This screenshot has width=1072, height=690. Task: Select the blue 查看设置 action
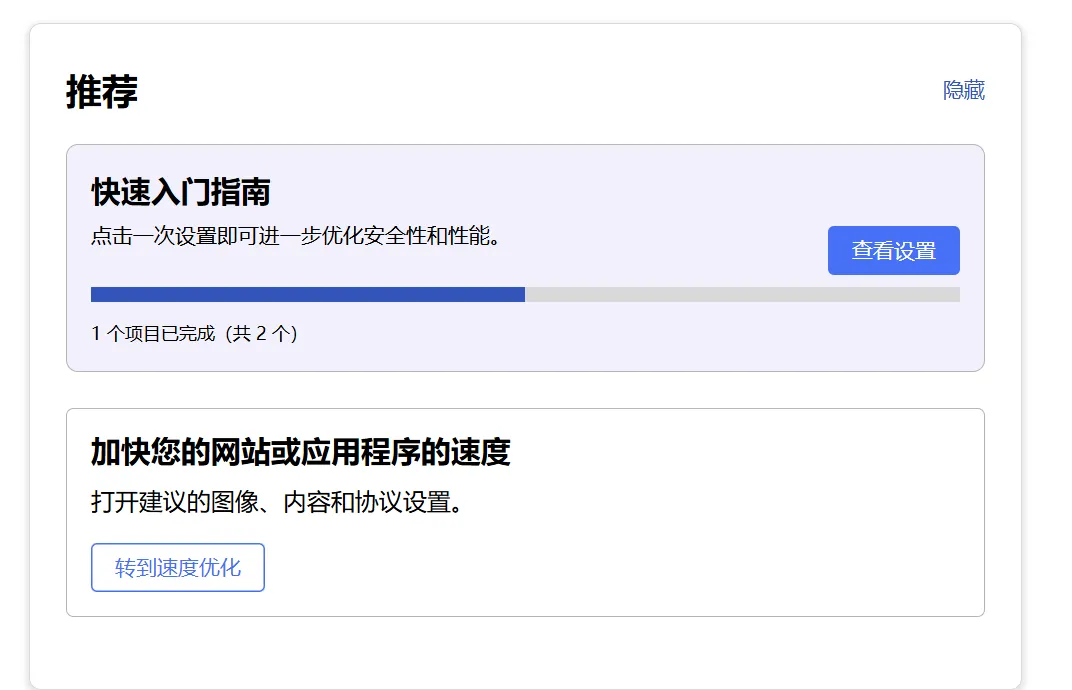[893, 250]
